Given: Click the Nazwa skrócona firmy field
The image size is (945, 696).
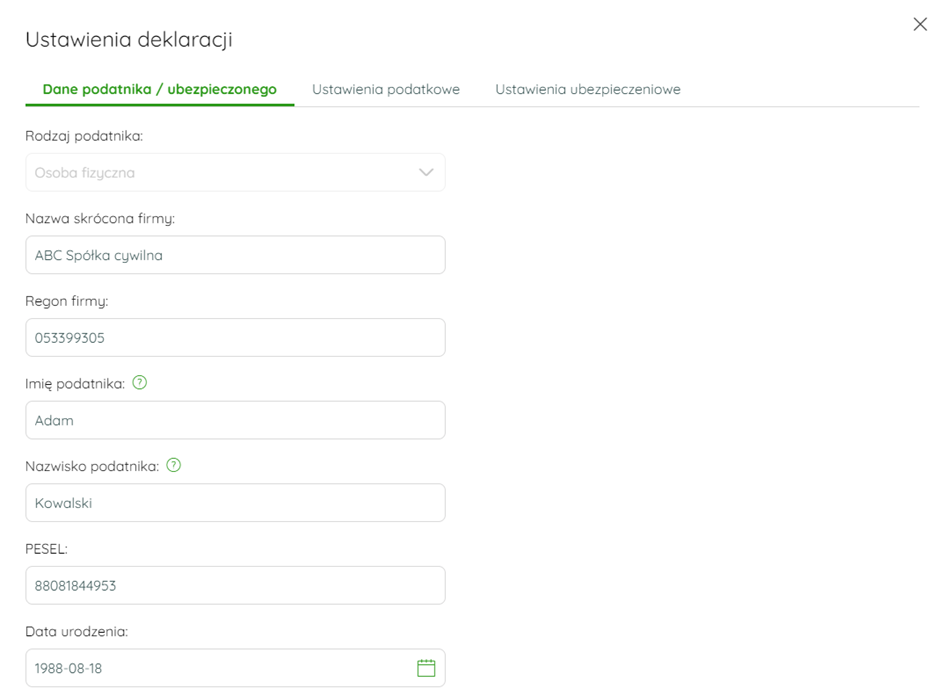Looking at the screenshot, I should pos(235,255).
